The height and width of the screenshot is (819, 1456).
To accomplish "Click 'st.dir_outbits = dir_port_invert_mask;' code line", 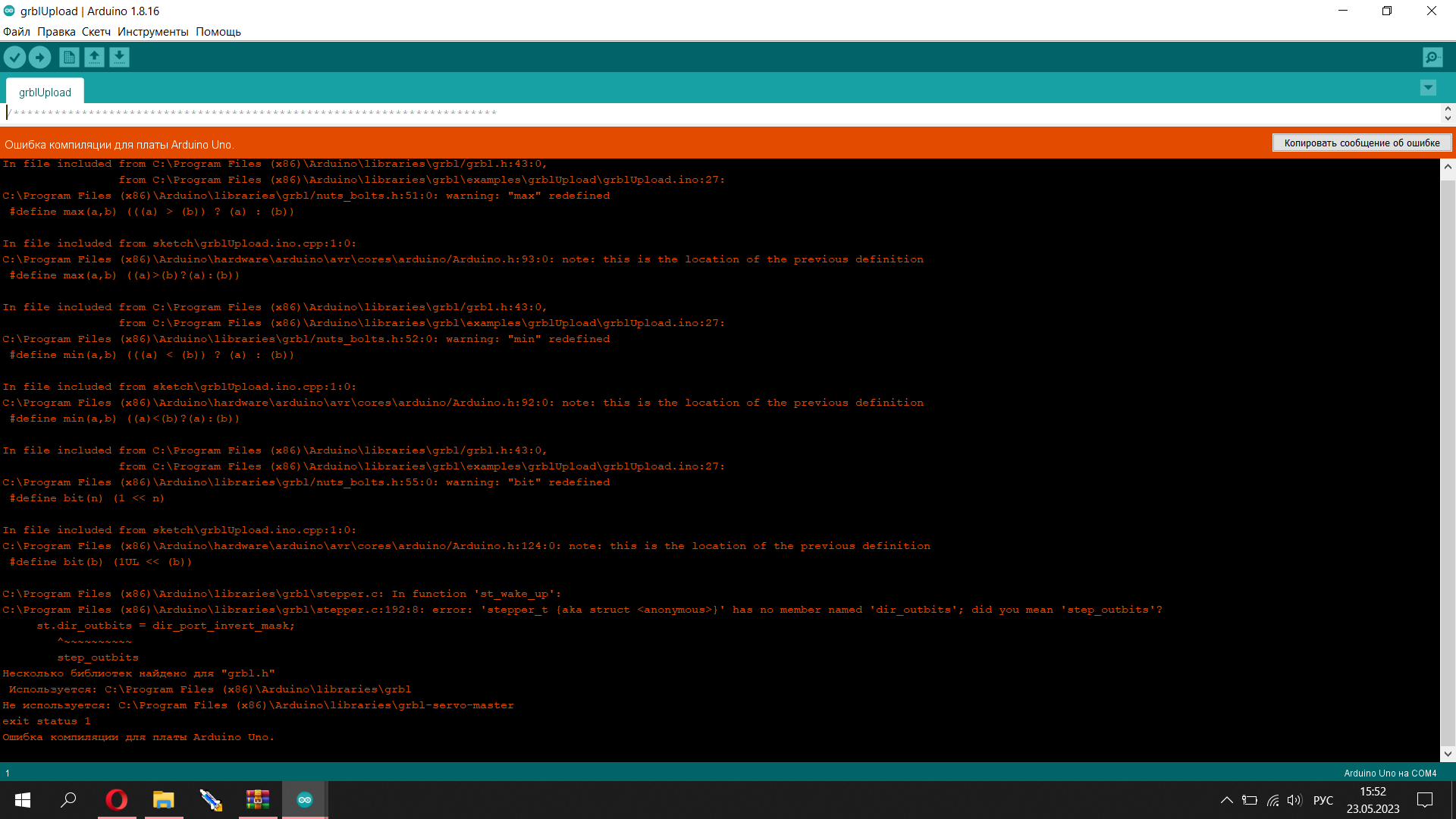I will click(x=165, y=626).
